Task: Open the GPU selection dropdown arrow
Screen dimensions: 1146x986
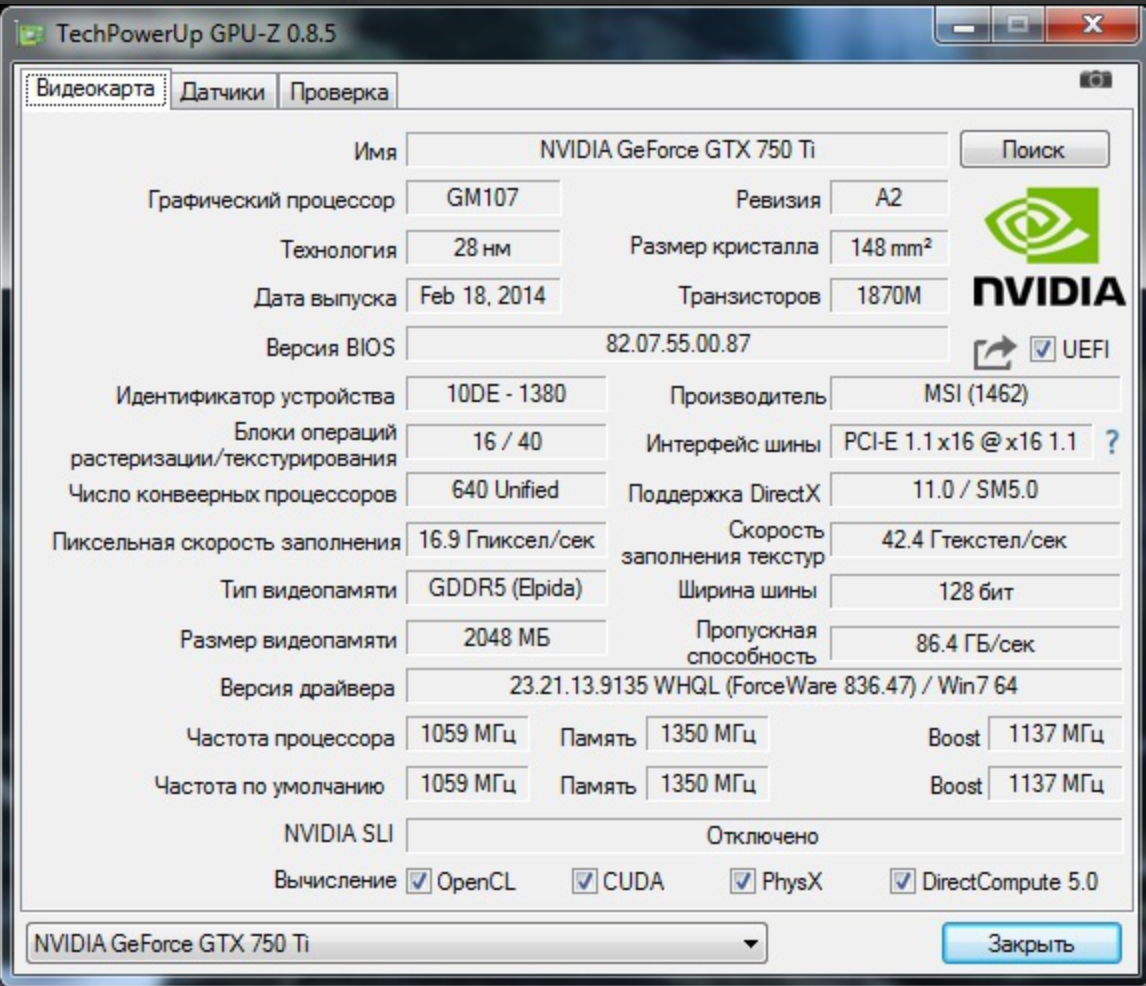Action: [750, 944]
